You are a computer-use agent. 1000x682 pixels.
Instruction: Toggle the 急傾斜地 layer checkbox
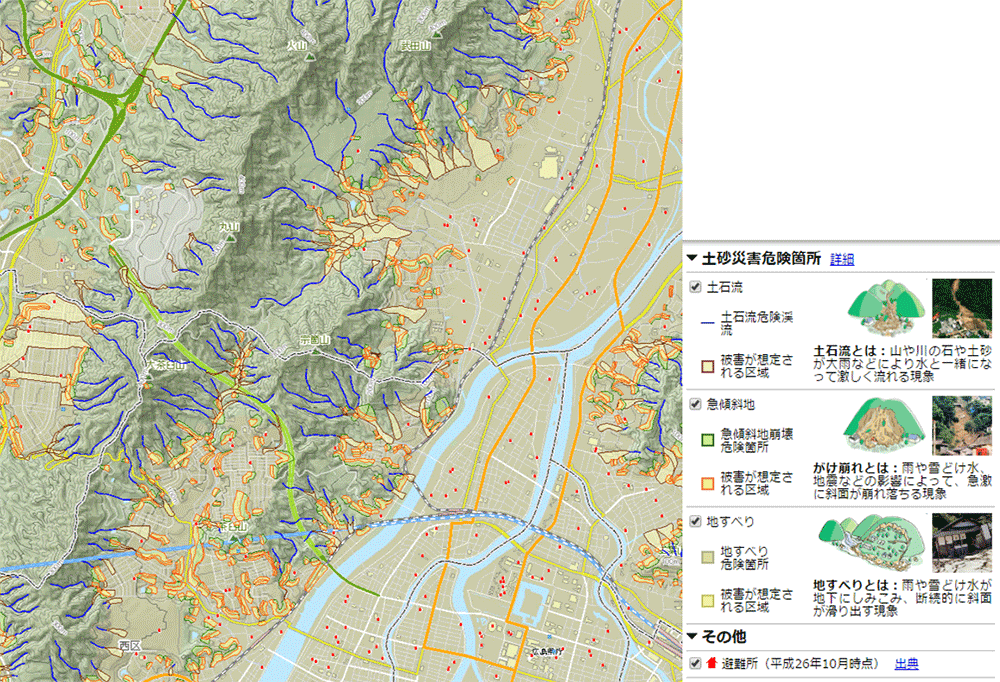tap(695, 405)
